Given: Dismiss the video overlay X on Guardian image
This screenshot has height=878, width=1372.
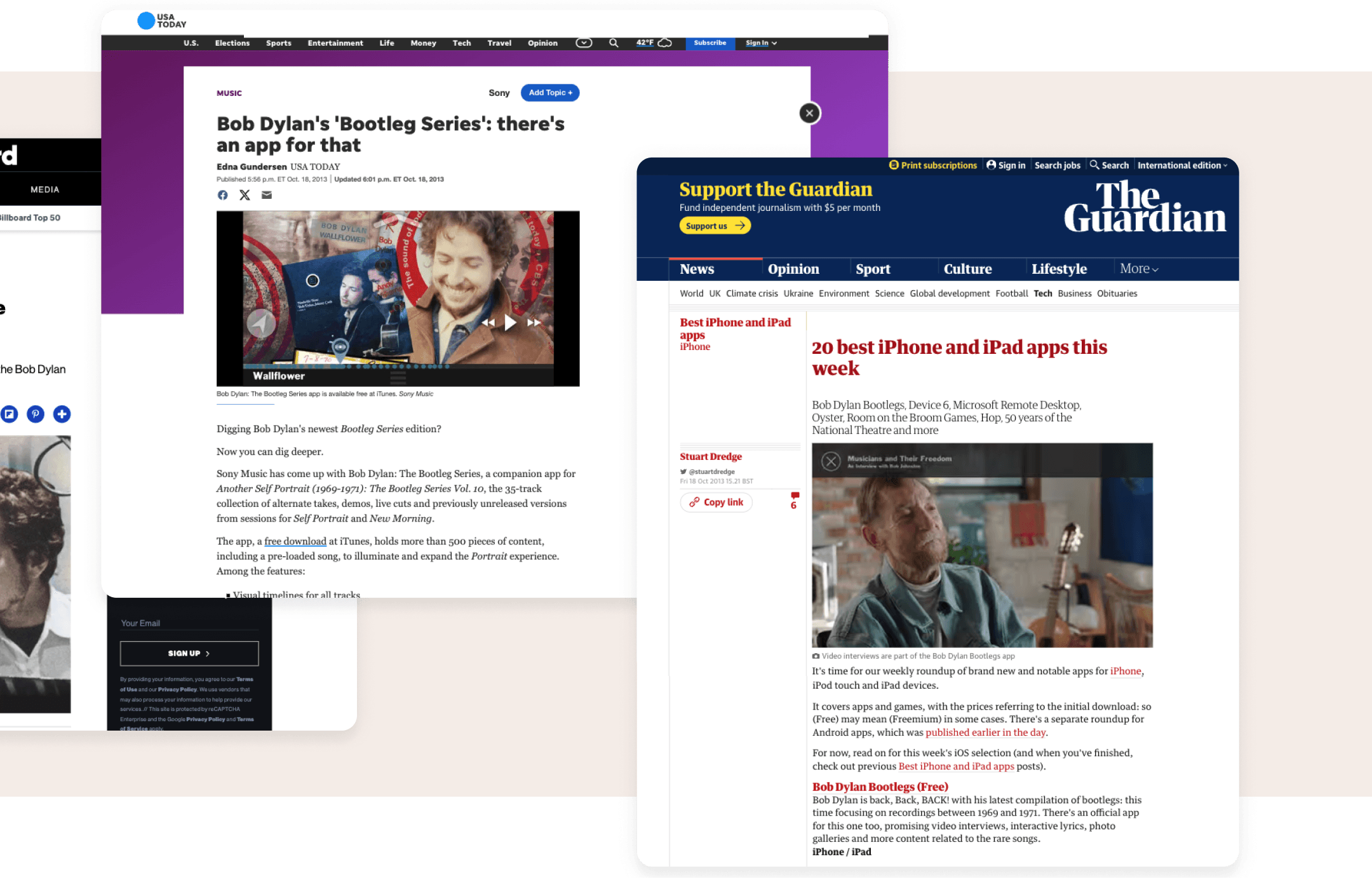Looking at the screenshot, I should tap(831, 461).
